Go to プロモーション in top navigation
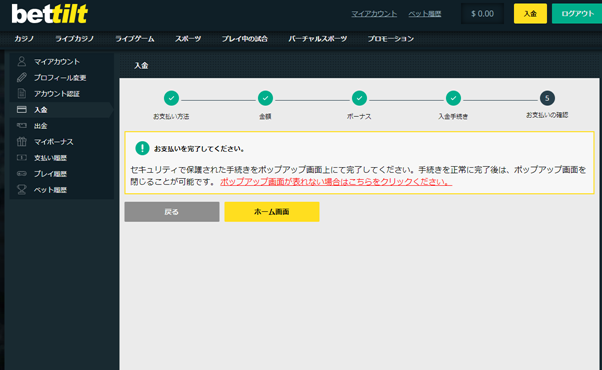 (391, 39)
